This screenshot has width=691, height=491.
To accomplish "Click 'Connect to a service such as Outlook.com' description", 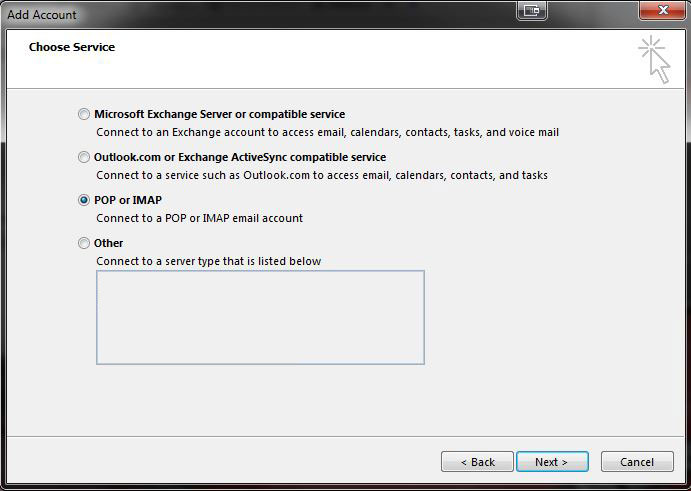I will (x=322, y=175).
